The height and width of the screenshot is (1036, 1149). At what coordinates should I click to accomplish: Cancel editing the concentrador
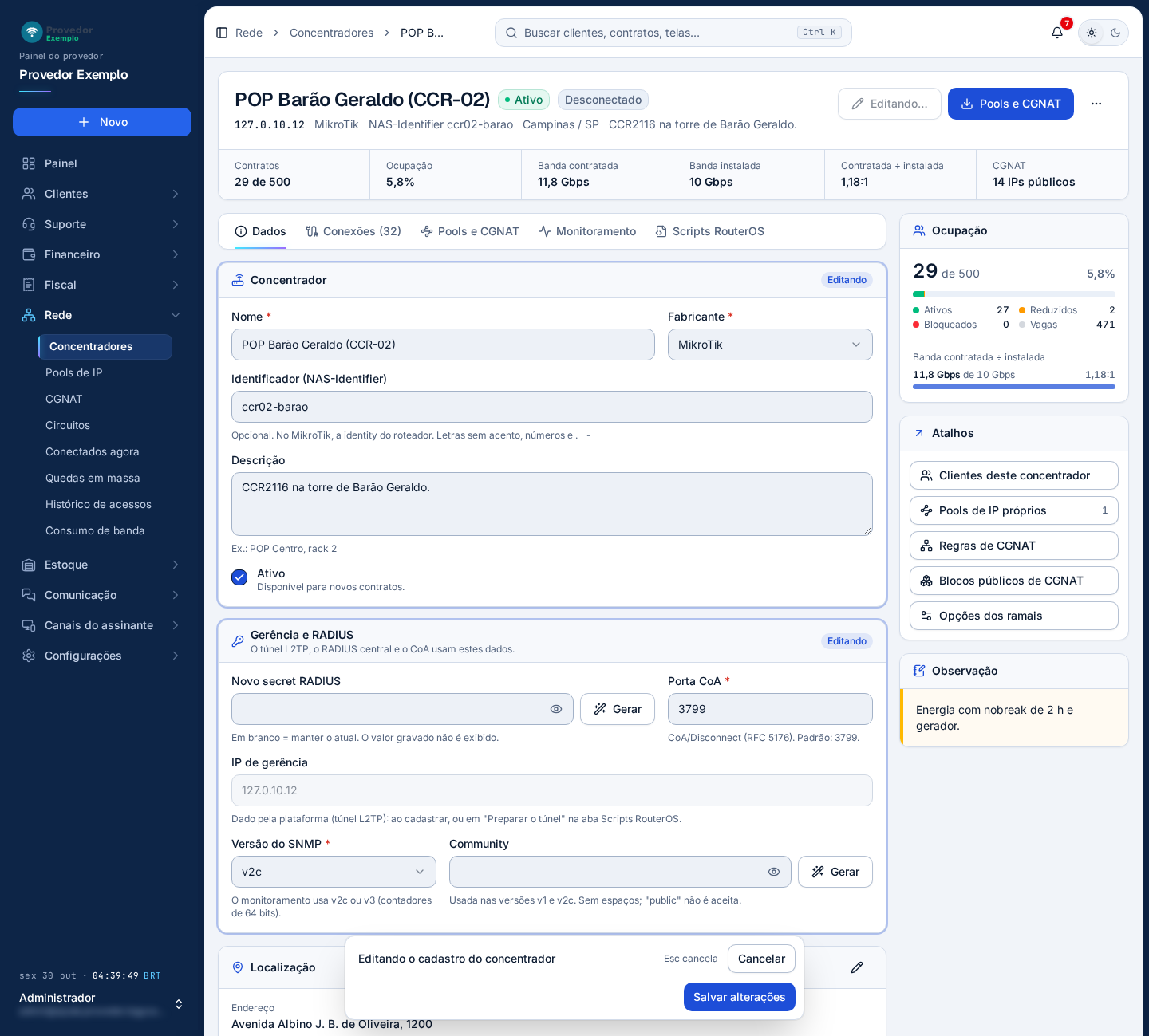pos(761,959)
